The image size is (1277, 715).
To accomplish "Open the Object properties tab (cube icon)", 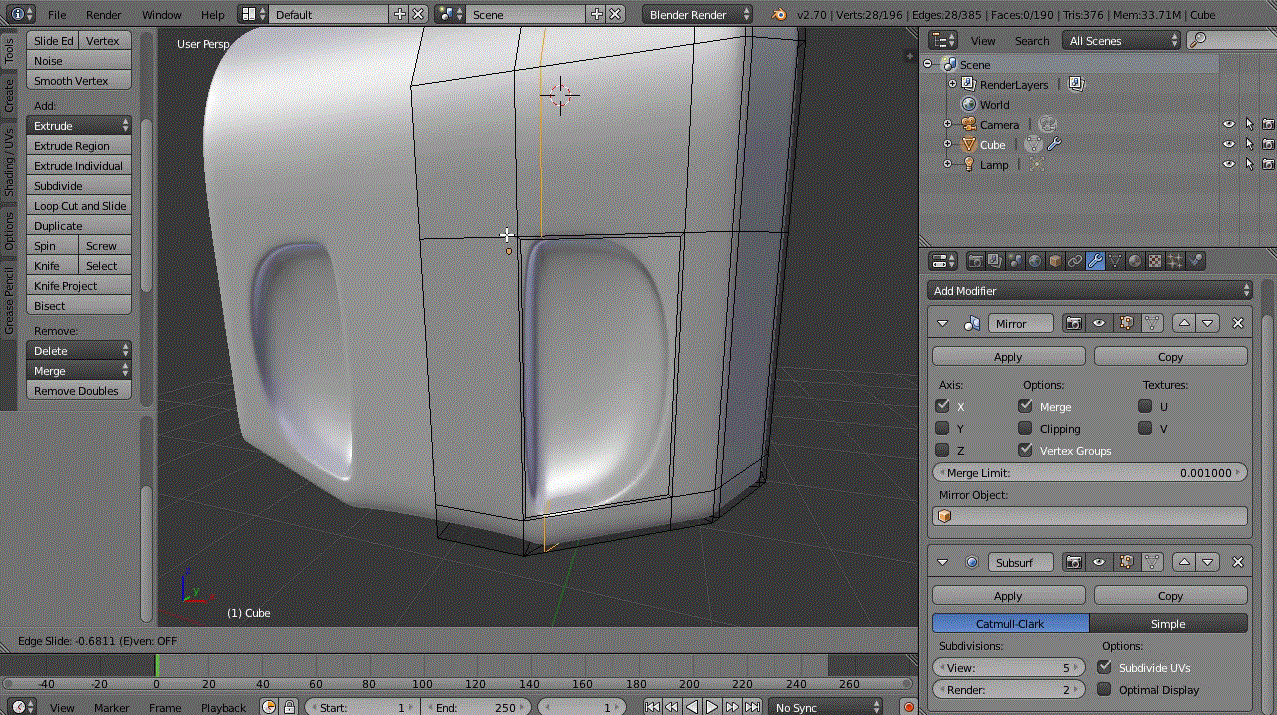I will 1055,261.
